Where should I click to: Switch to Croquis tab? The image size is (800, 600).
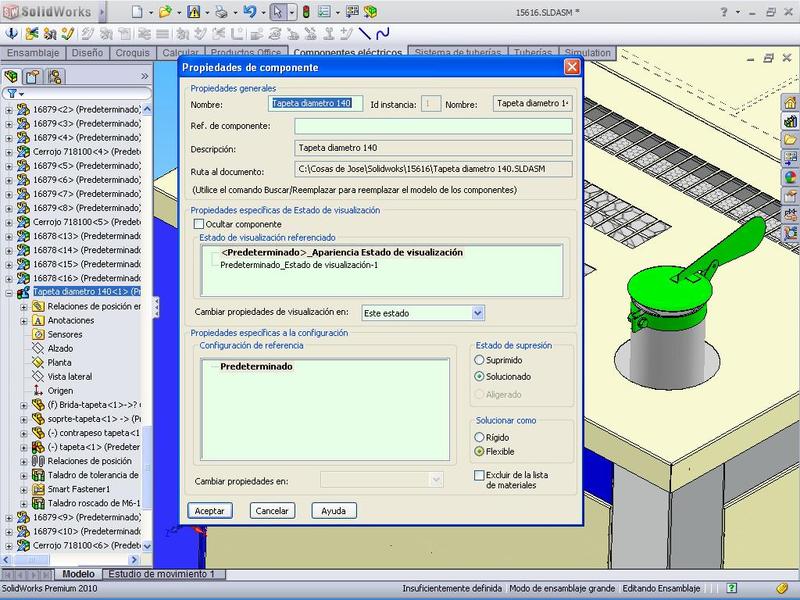tap(132, 53)
